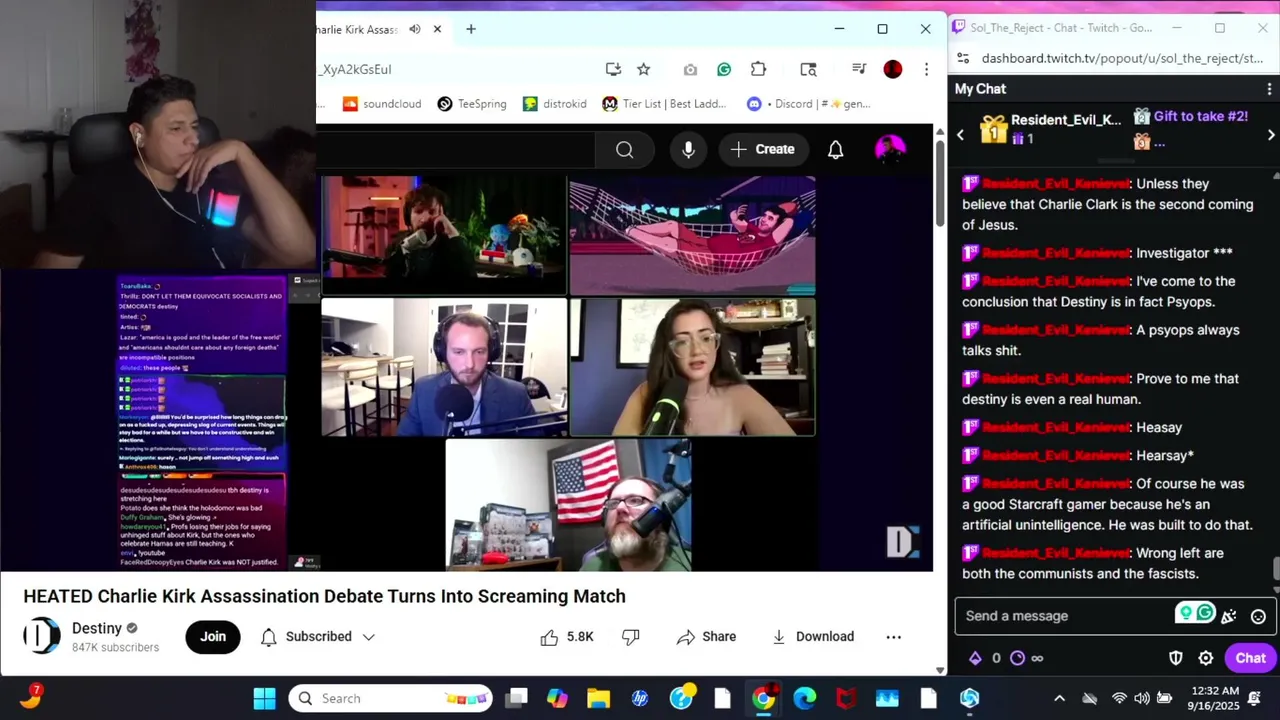Click the YouTube search magnifier icon

pos(624,150)
